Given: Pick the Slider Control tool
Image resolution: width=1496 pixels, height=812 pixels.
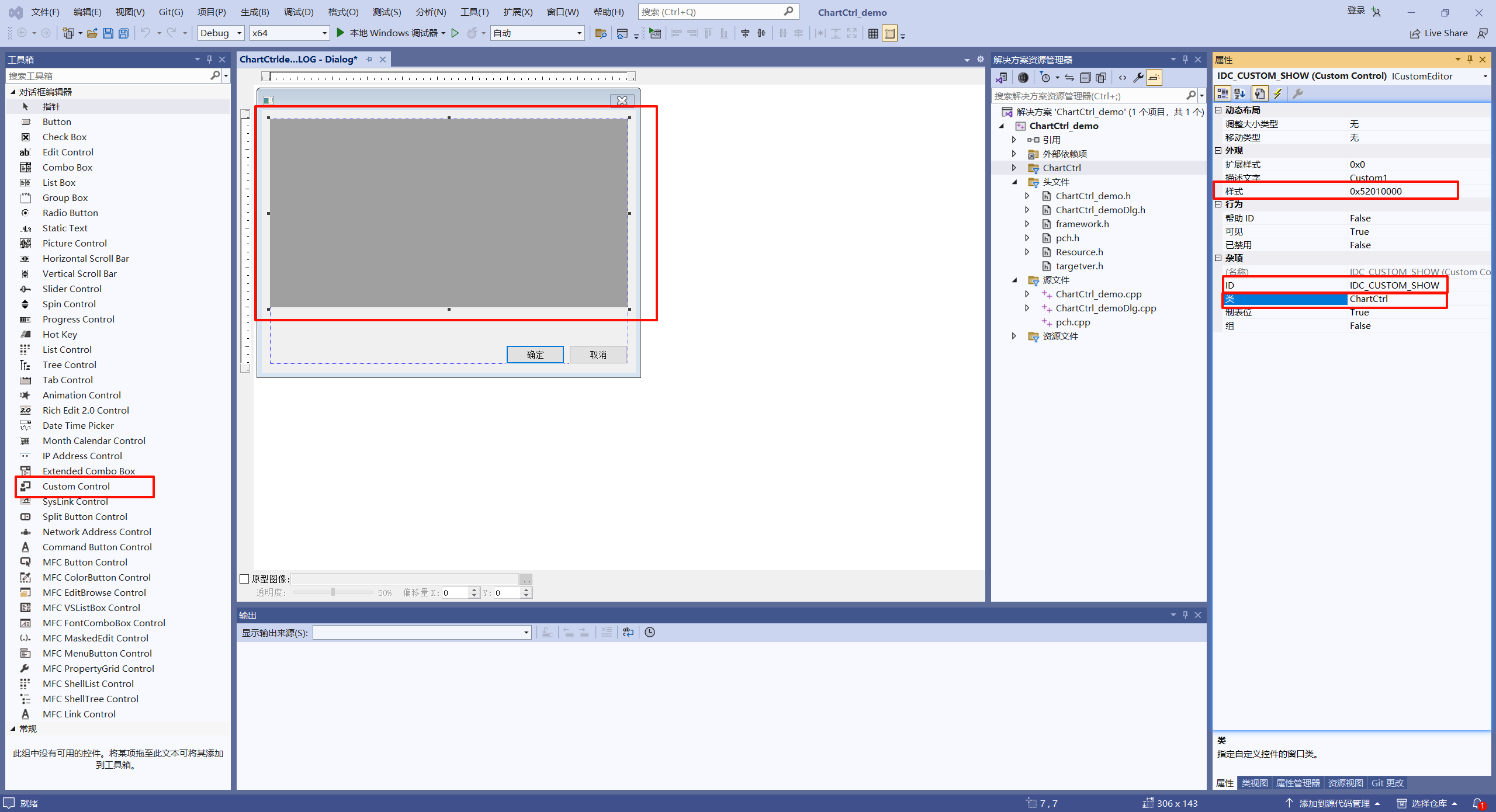Looking at the screenshot, I should [72, 289].
